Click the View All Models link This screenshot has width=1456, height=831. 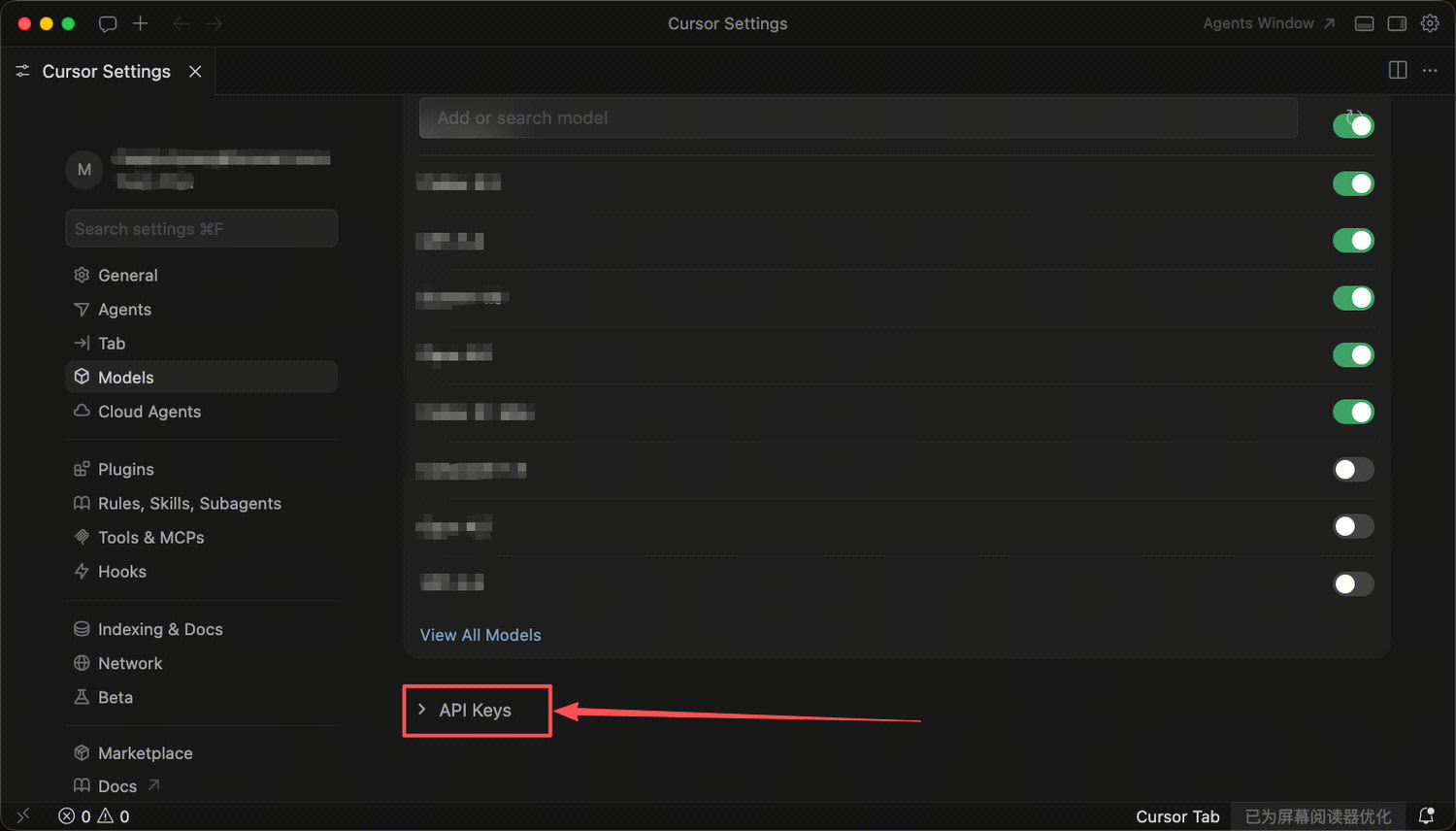coord(480,635)
